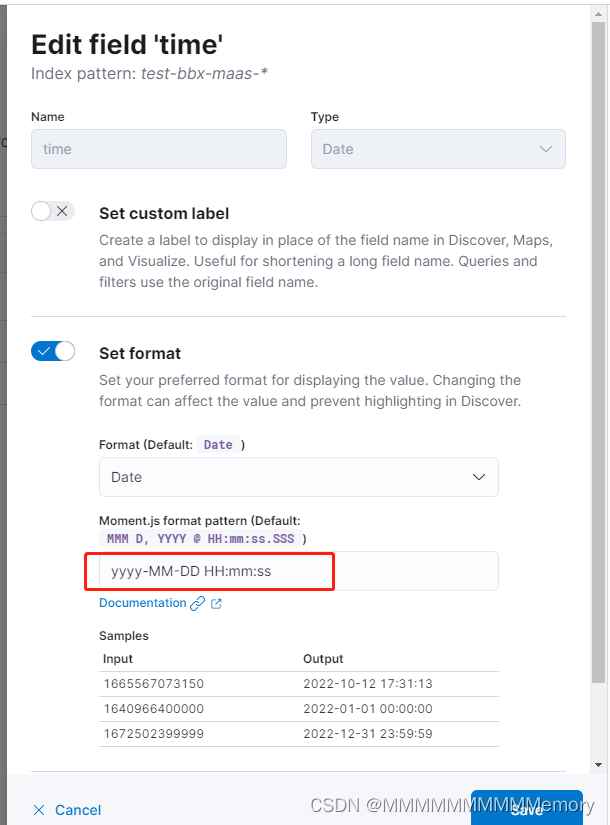The width and height of the screenshot is (610, 825).
Task: Click Cancel to dismiss the dialog
Action: [x=77, y=810]
